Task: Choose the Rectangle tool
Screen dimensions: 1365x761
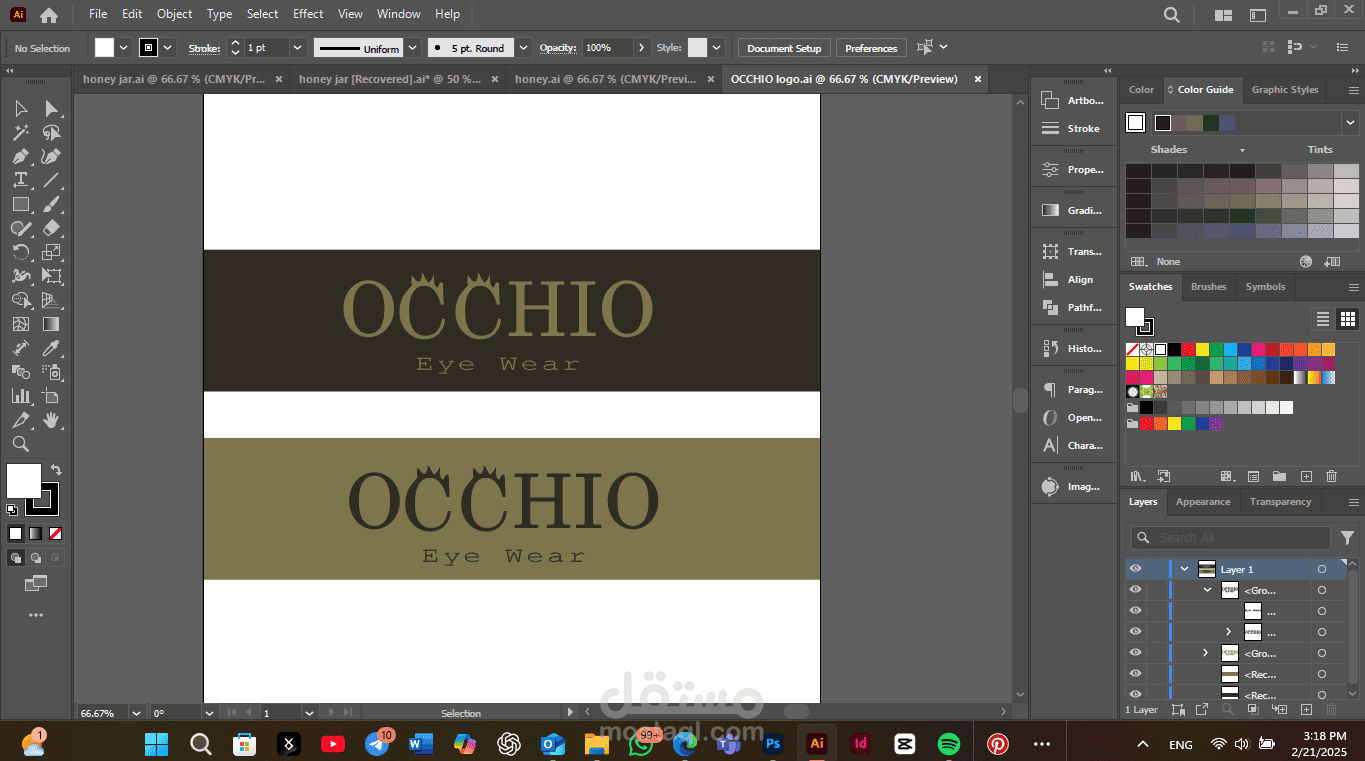Action: click(x=20, y=204)
